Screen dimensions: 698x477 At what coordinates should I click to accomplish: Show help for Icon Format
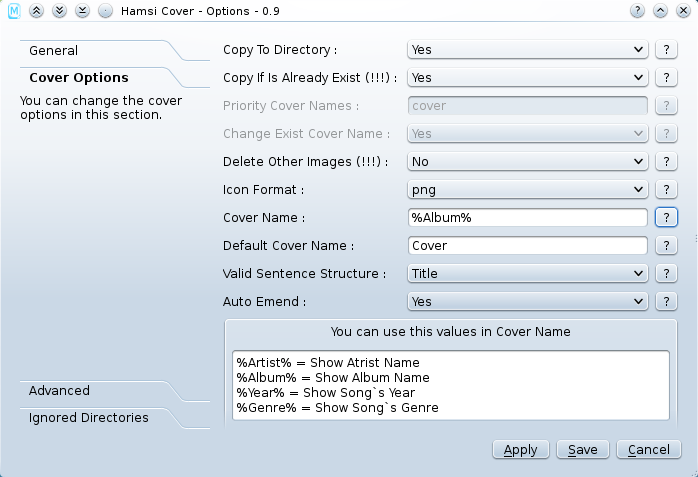coord(666,190)
